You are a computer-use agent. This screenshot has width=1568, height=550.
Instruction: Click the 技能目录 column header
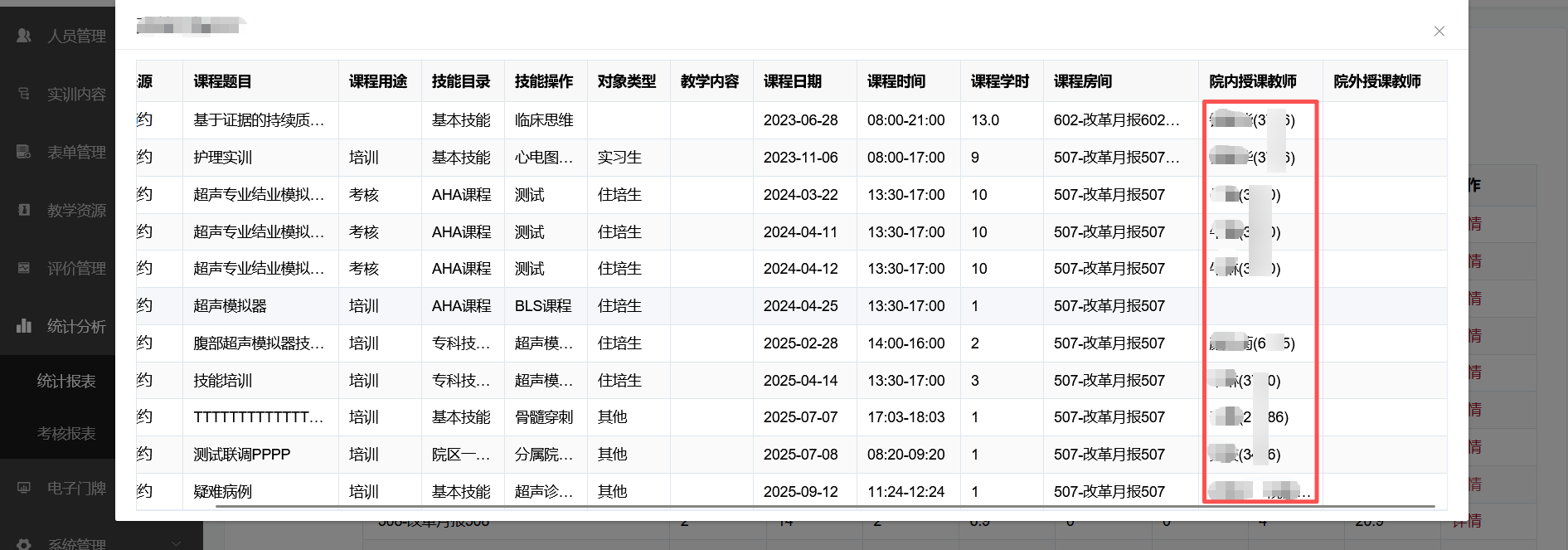461,81
